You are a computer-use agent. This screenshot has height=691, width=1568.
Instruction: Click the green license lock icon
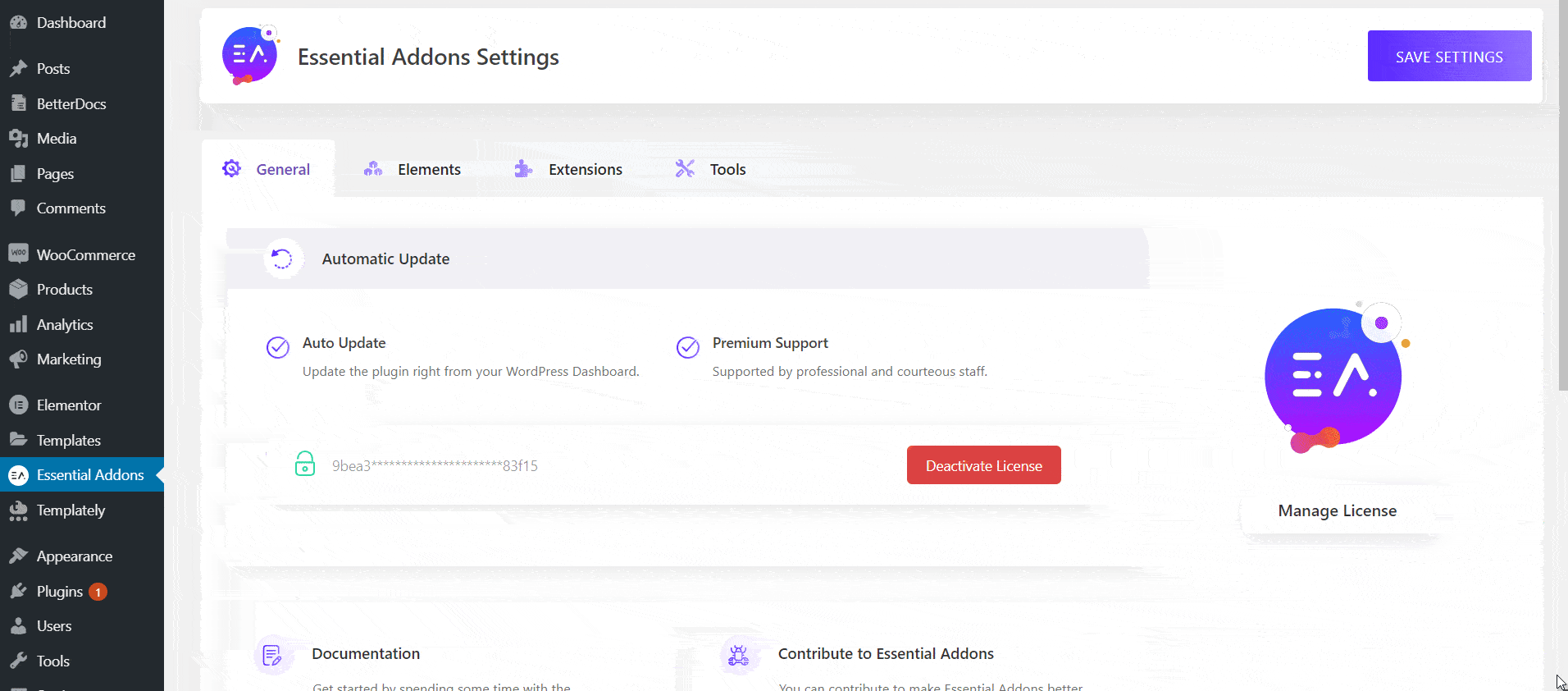[x=305, y=464]
